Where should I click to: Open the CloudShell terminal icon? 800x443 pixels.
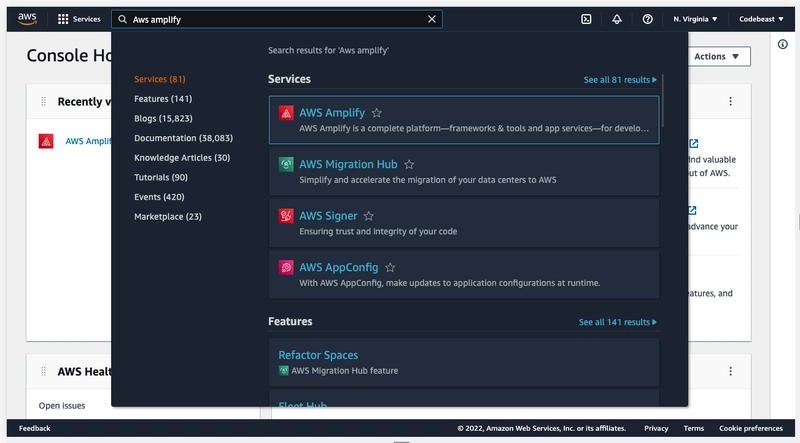click(586, 19)
